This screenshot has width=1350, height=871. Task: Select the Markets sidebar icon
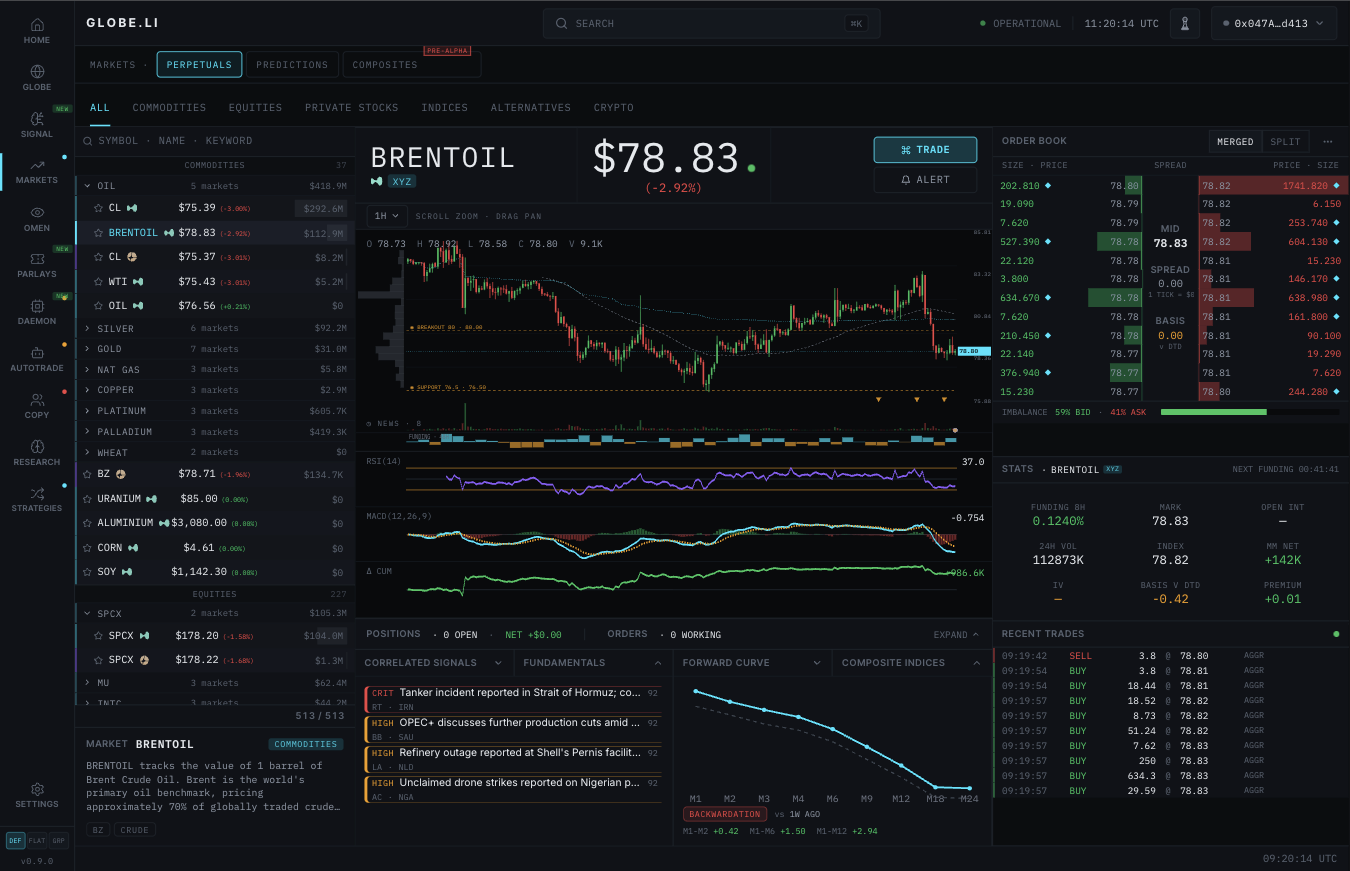click(37, 172)
